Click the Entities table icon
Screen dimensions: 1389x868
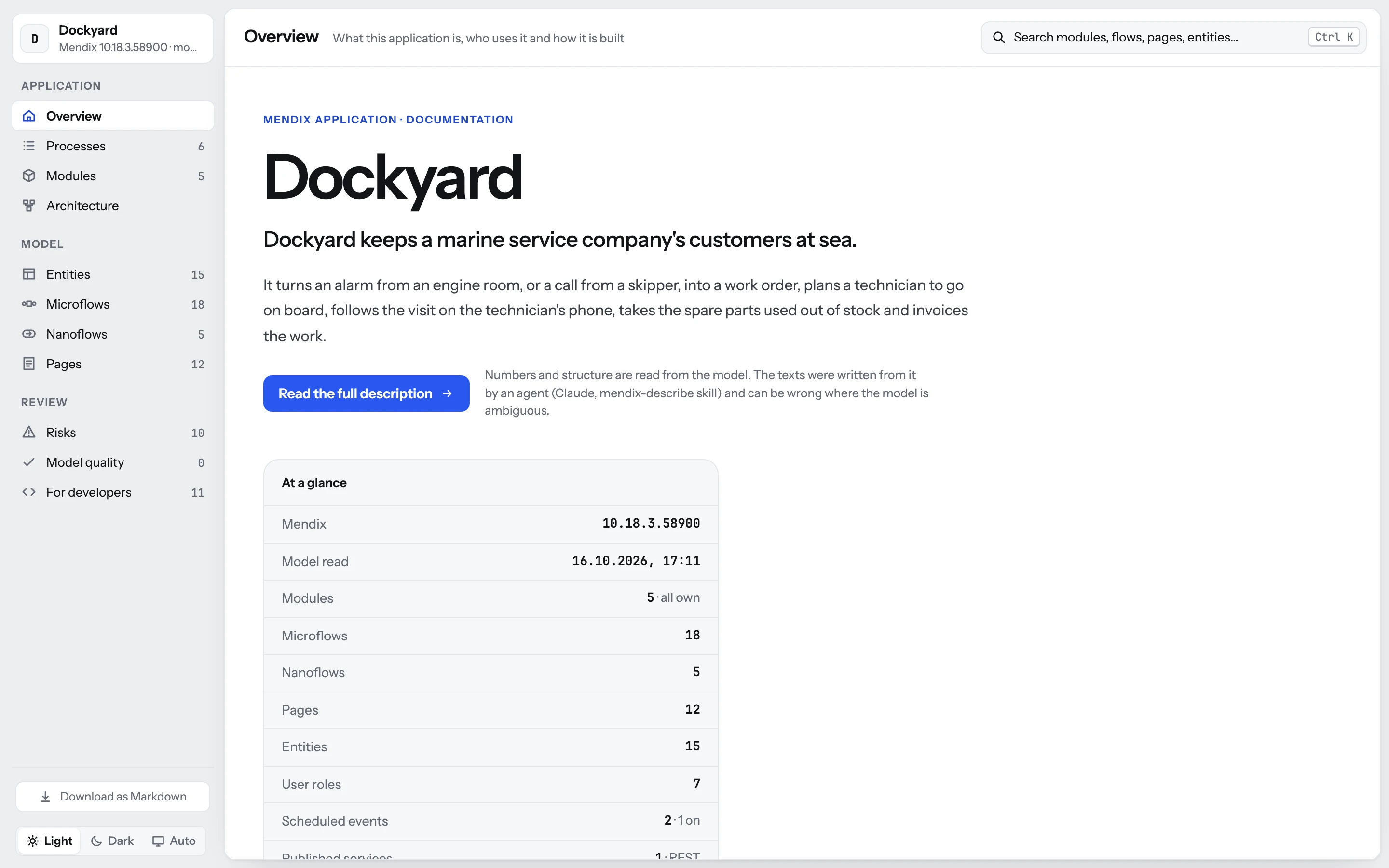click(x=29, y=274)
